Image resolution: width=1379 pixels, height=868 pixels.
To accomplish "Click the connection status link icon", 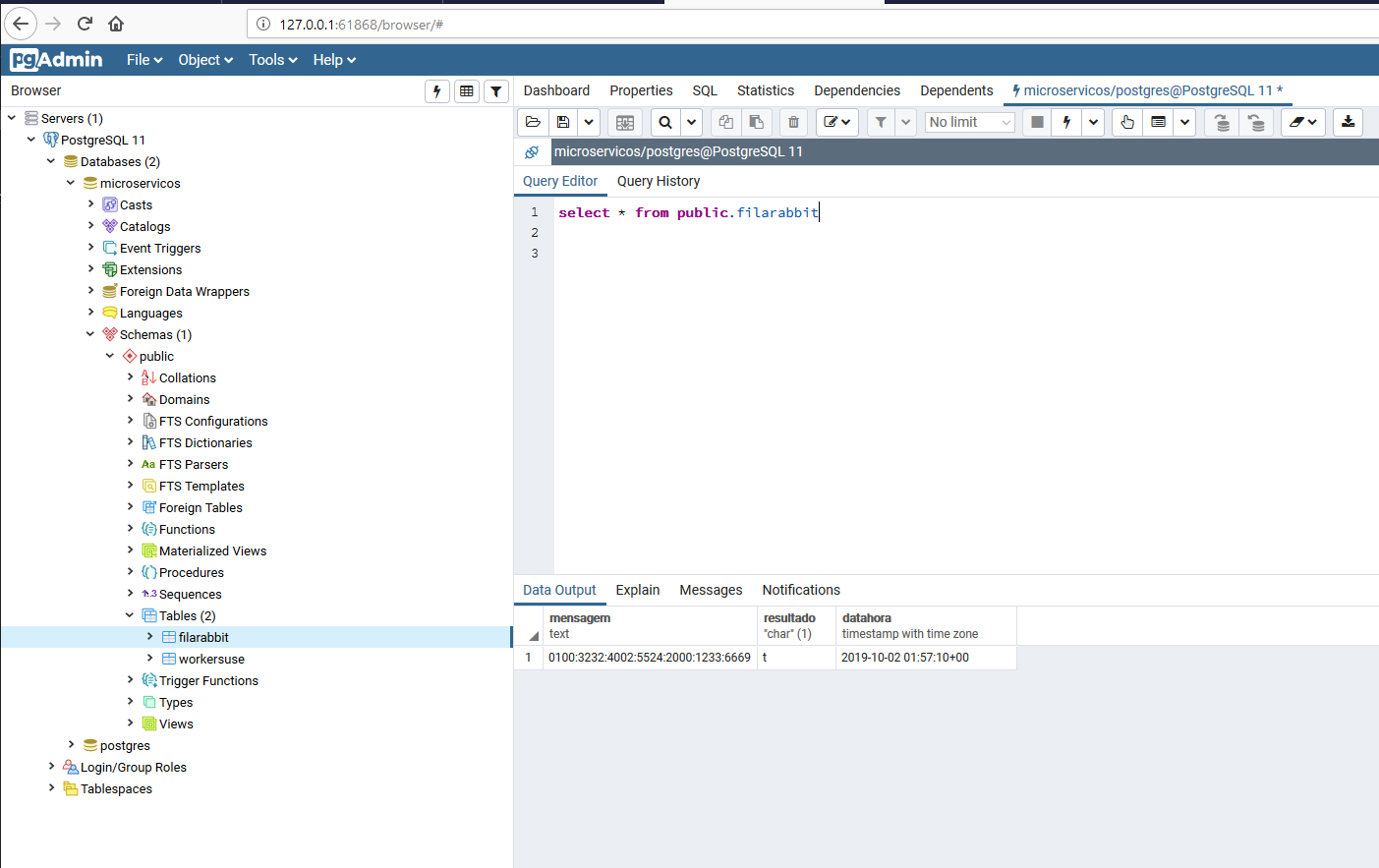I will click(x=532, y=151).
